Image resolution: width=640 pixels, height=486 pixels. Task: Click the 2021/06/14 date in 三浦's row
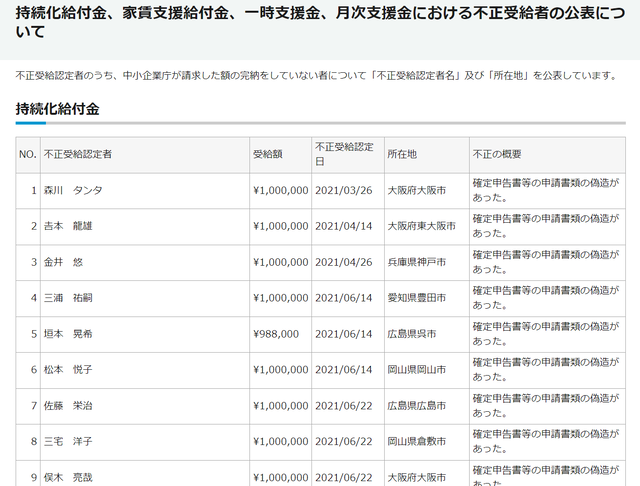coord(344,298)
